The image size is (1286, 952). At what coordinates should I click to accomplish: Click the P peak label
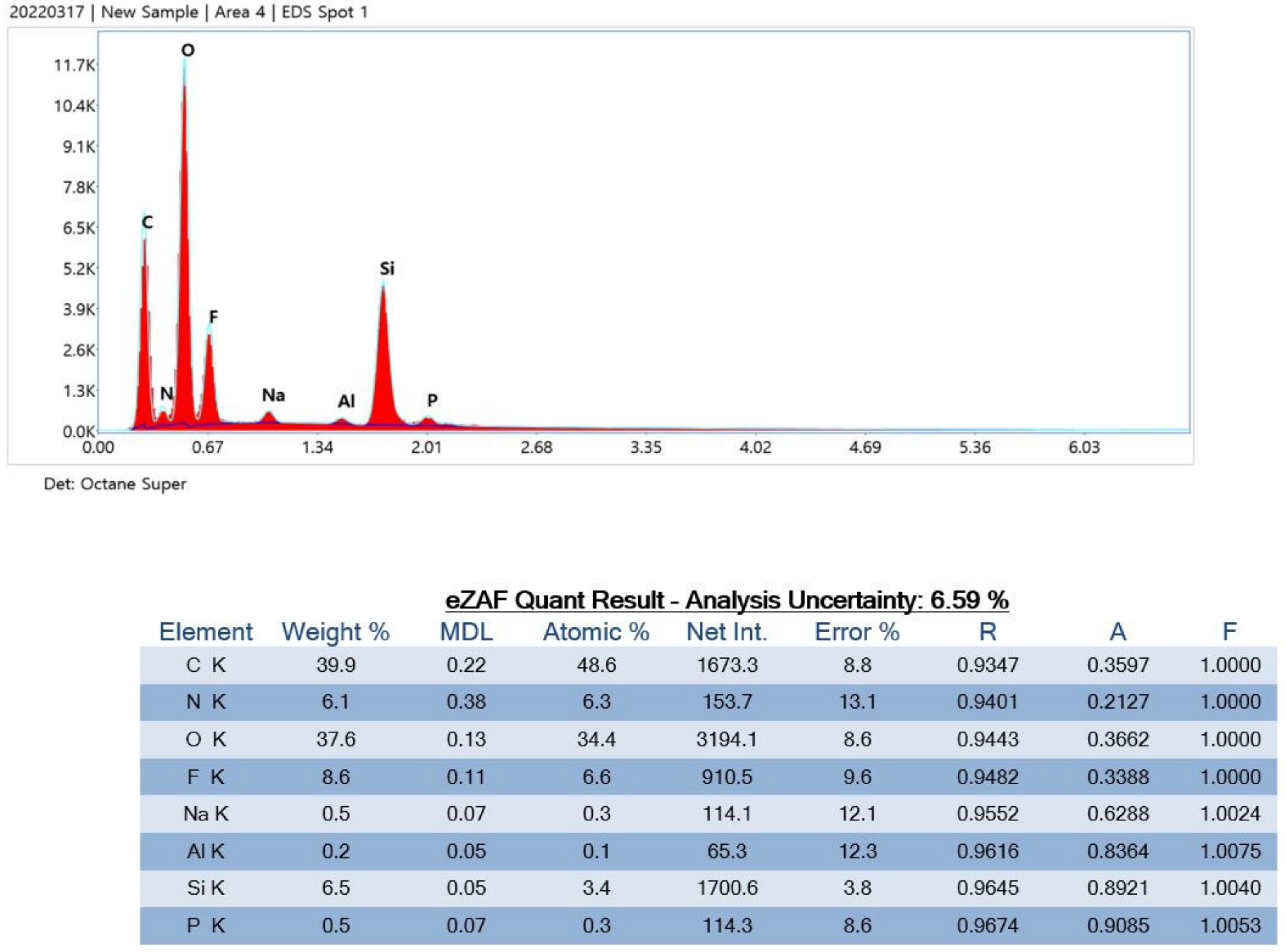[x=432, y=400]
